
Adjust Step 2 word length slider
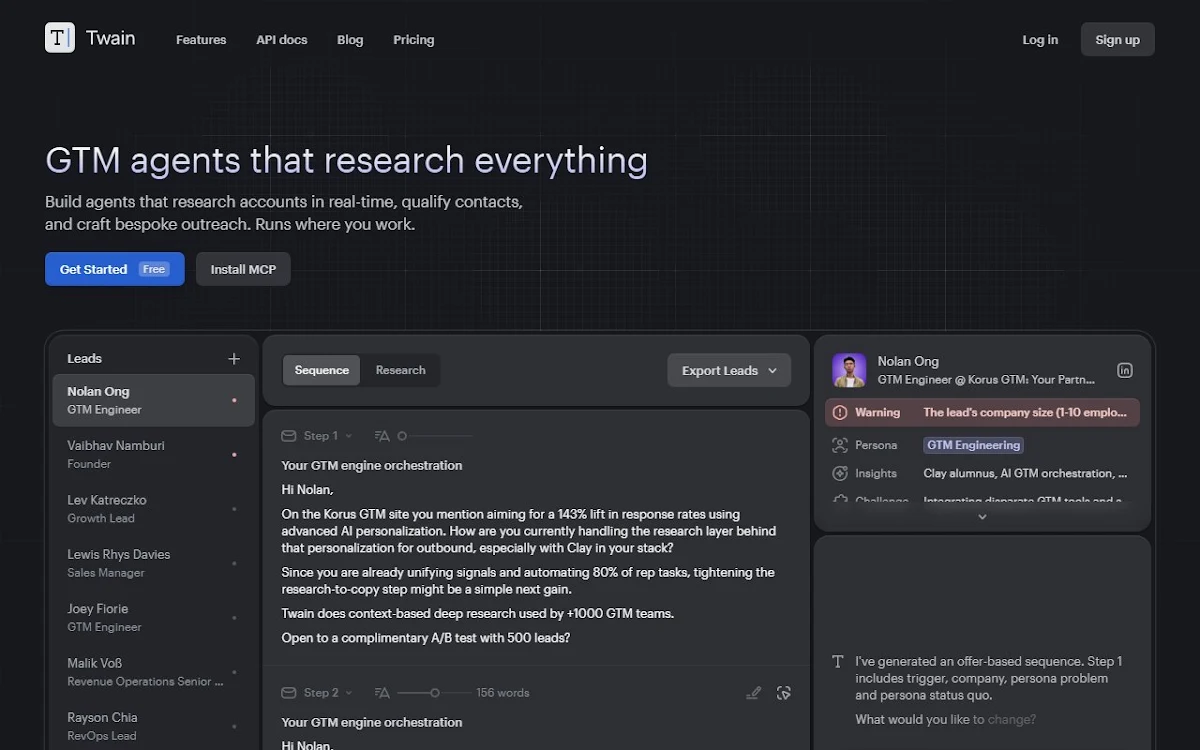pyautogui.click(x=434, y=693)
